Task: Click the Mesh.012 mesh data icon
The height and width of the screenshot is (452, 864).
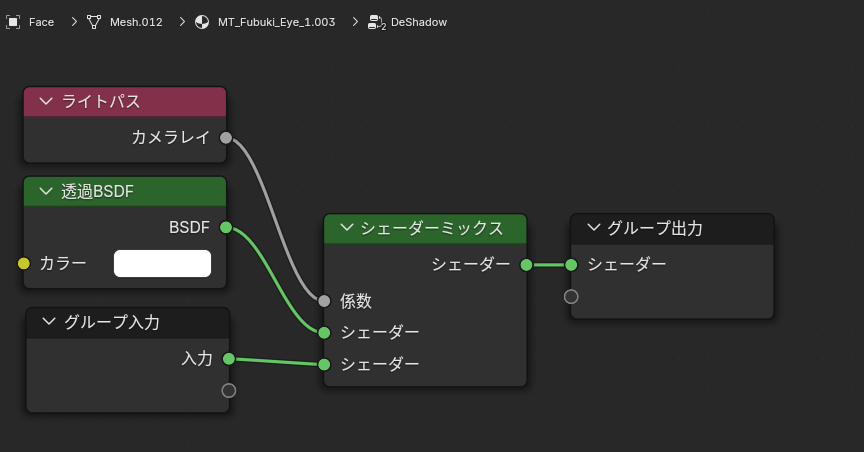Action: pos(94,22)
